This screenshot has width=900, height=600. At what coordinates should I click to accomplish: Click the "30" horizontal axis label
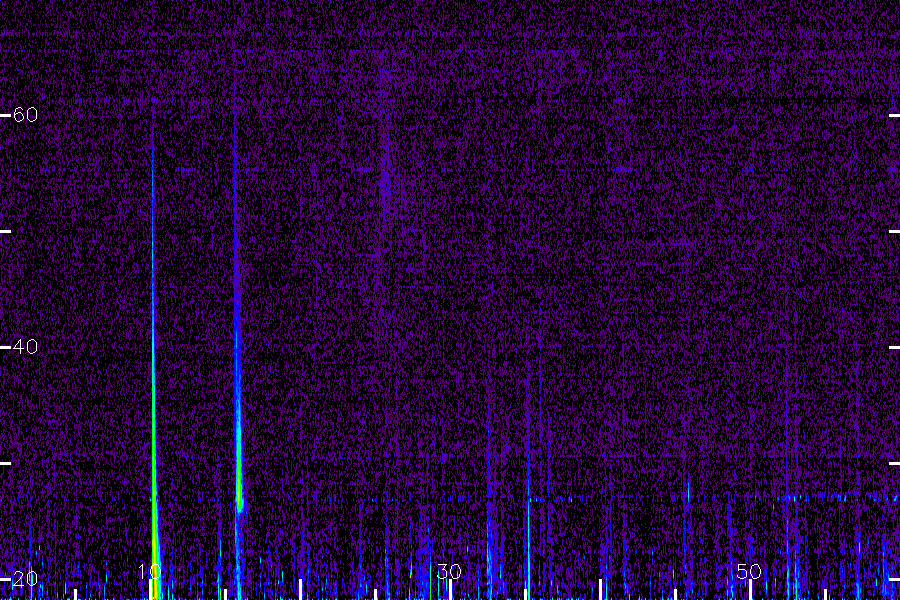pyautogui.click(x=449, y=571)
